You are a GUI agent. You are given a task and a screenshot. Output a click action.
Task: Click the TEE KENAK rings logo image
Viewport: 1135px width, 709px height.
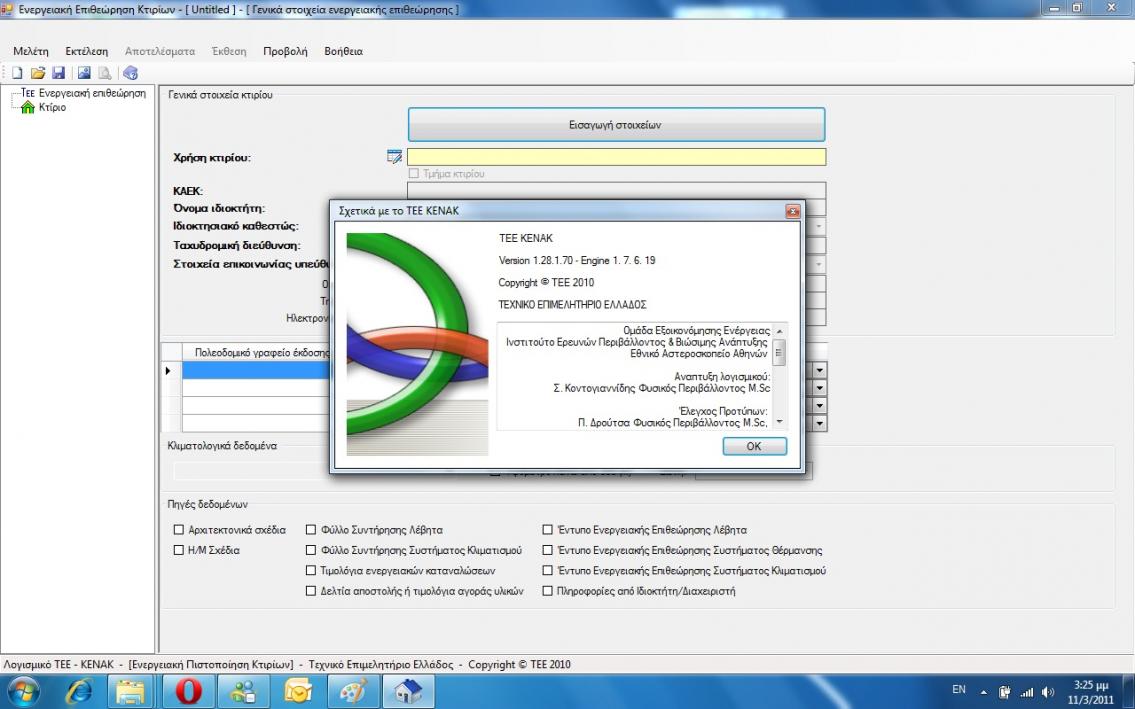(x=418, y=344)
